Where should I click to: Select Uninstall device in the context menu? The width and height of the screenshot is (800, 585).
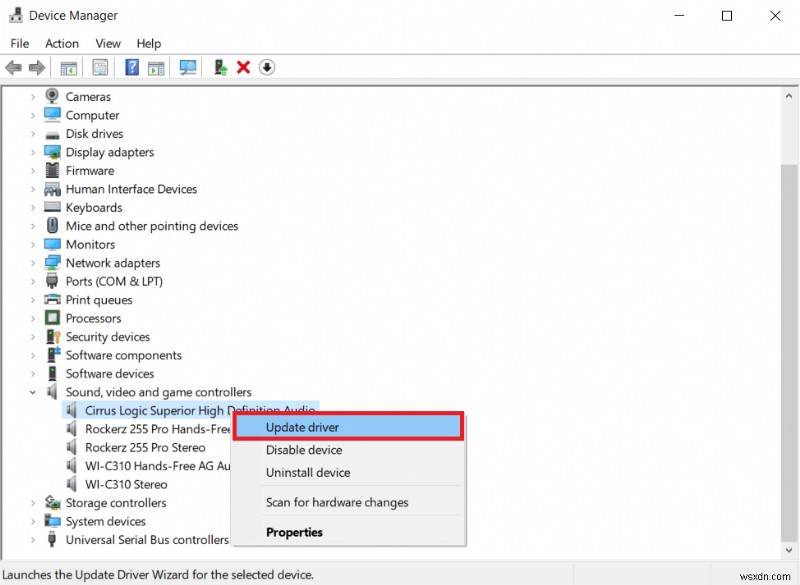[308, 472]
